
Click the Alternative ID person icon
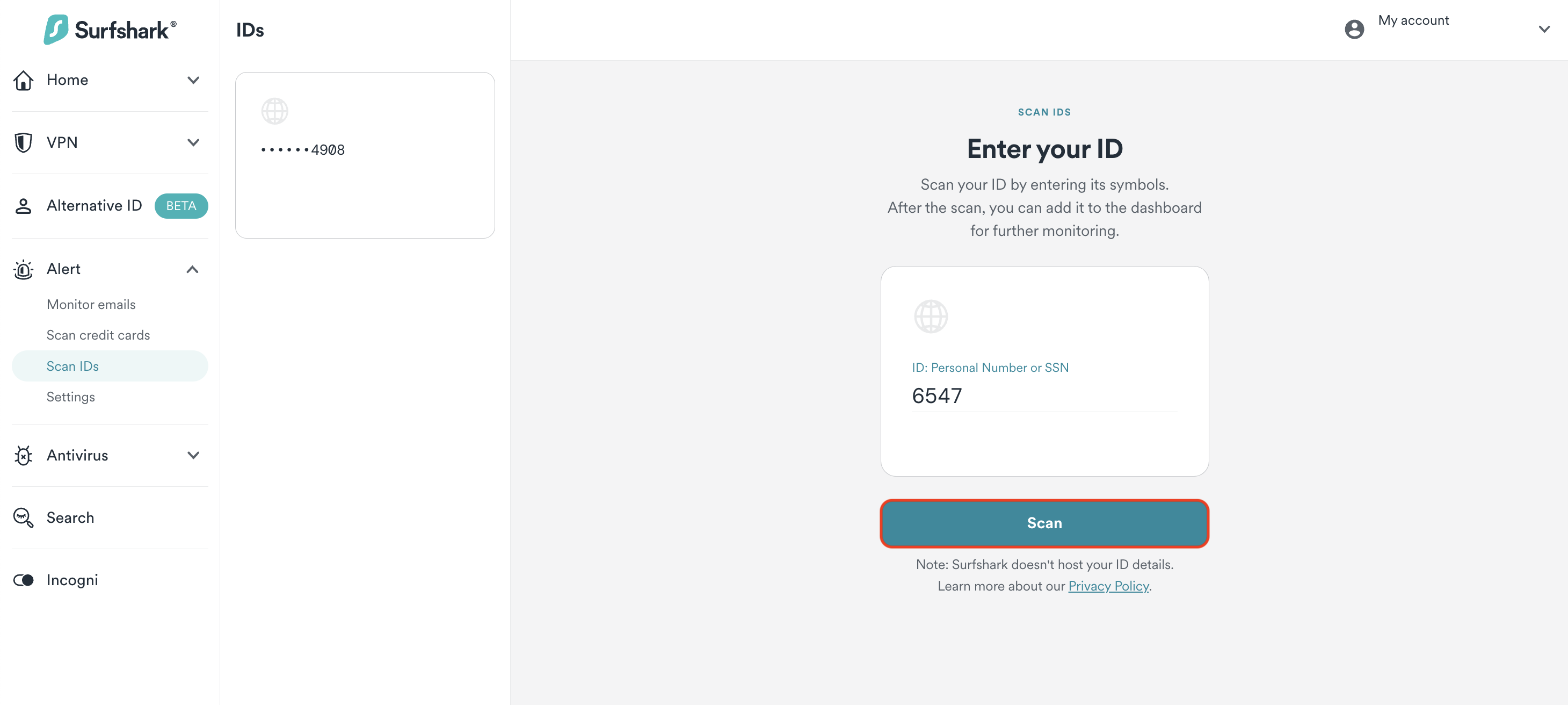(24, 206)
